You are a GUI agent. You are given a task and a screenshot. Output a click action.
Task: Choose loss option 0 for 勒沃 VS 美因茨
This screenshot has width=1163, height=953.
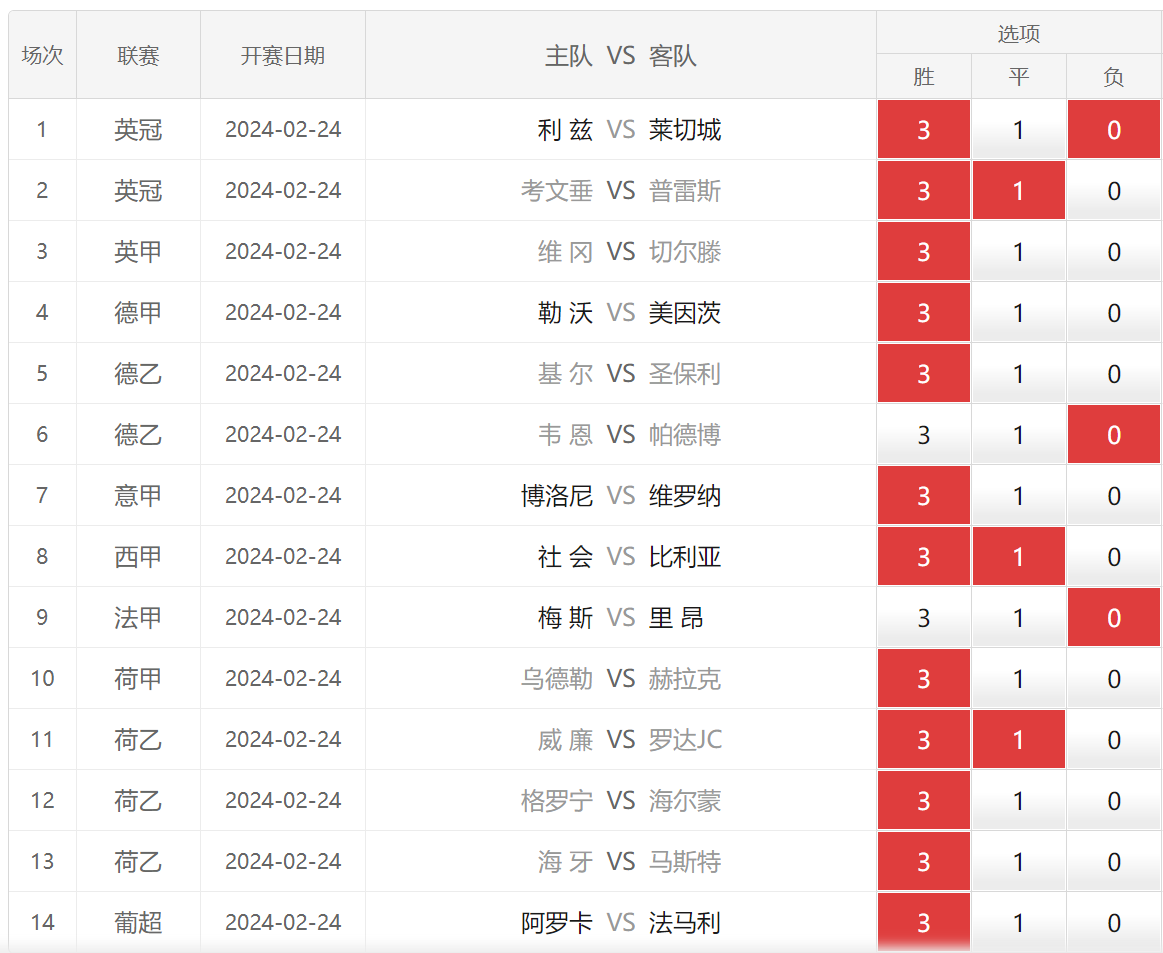pyautogui.click(x=1113, y=312)
